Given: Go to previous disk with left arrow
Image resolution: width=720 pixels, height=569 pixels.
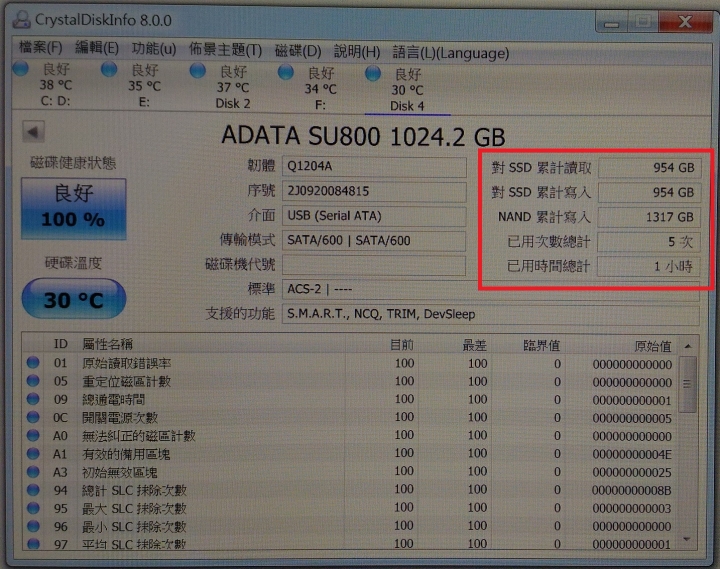Looking at the screenshot, I should pyautogui.click(x=33, y=132).
